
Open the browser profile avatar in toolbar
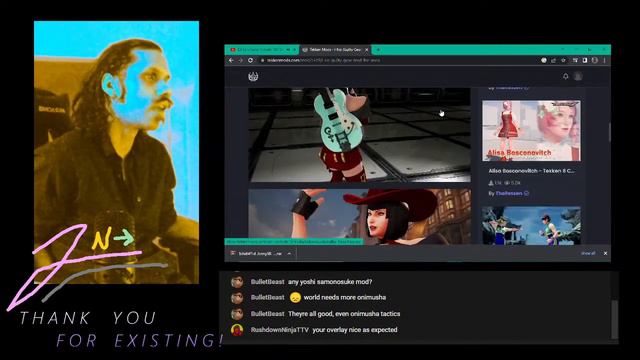click(x=595, y=60)
